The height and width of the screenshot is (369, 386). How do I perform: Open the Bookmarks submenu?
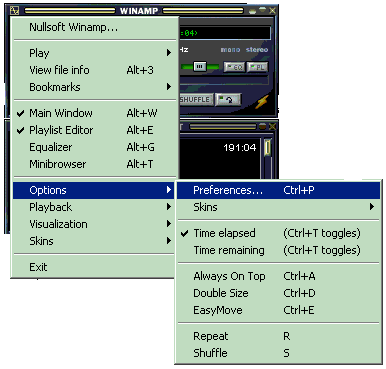point(94,87)
